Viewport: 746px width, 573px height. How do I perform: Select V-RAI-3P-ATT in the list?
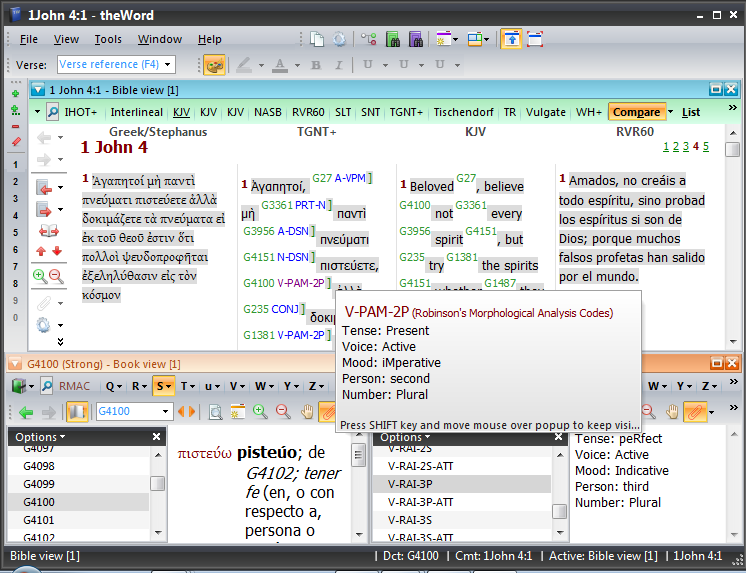tap(461, 502)
